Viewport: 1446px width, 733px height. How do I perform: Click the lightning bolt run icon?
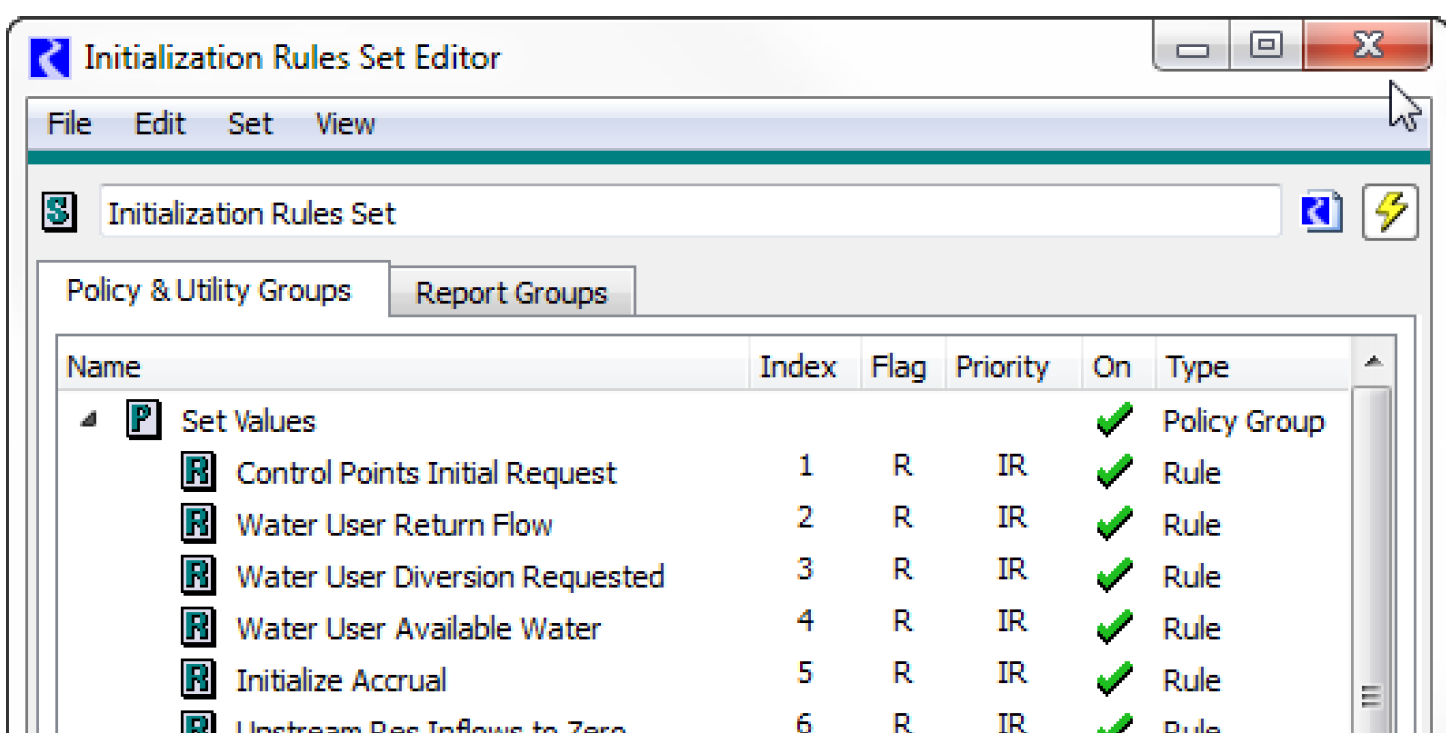(x=1390, y=213)
